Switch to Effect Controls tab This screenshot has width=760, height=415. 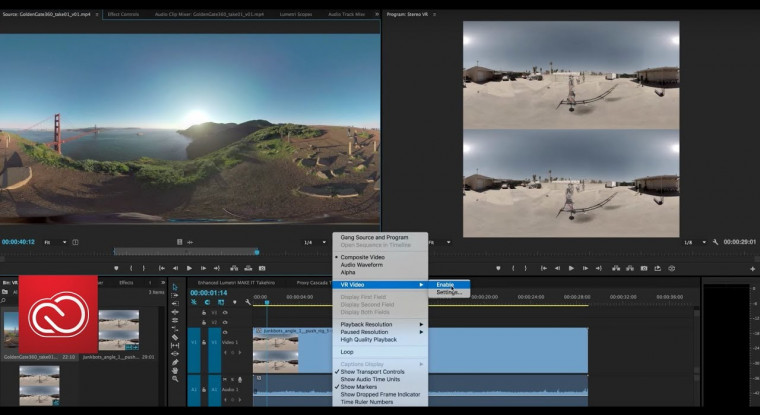click(123, 15)
